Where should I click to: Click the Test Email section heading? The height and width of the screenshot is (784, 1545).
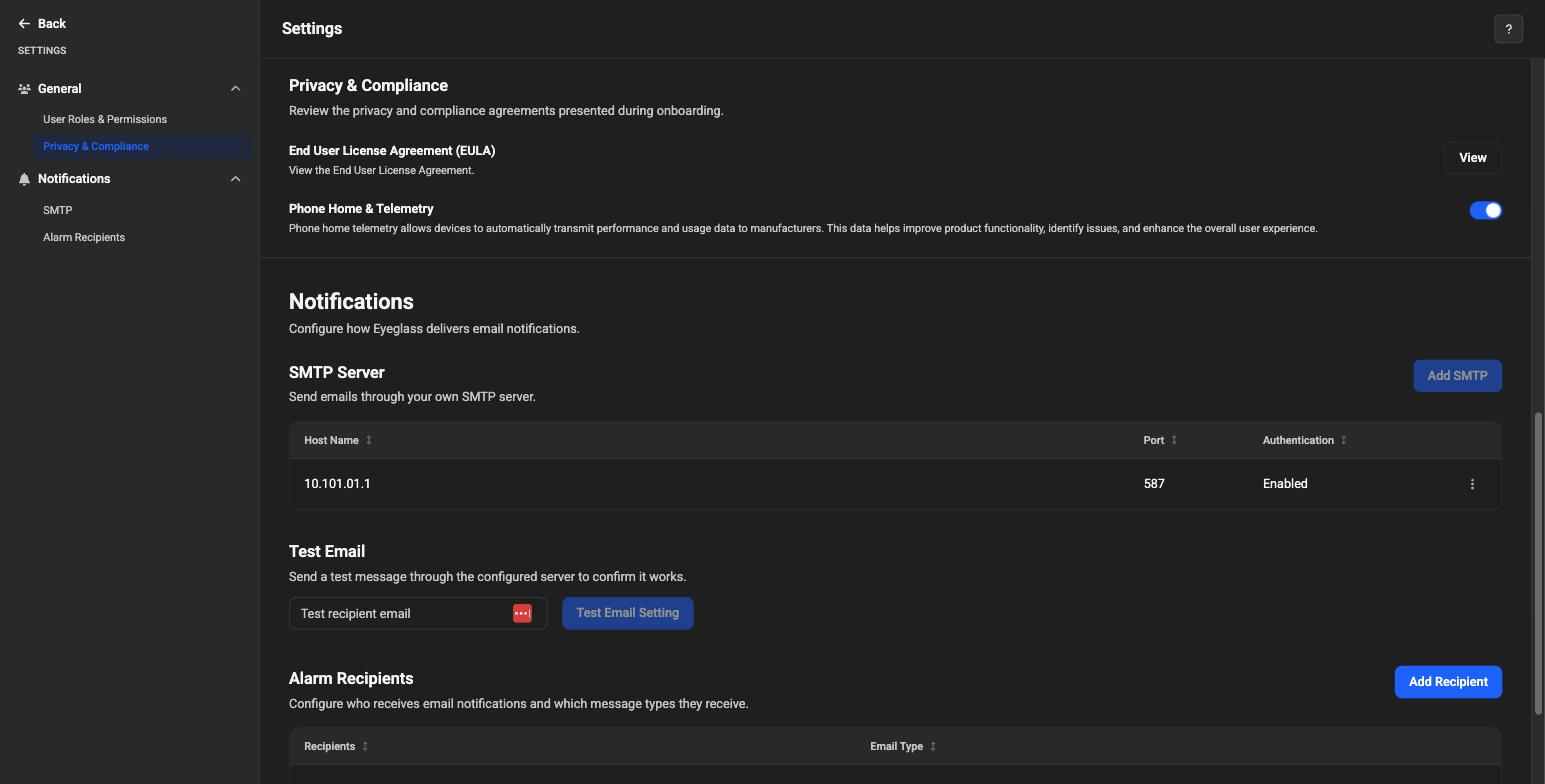point(327,551)
